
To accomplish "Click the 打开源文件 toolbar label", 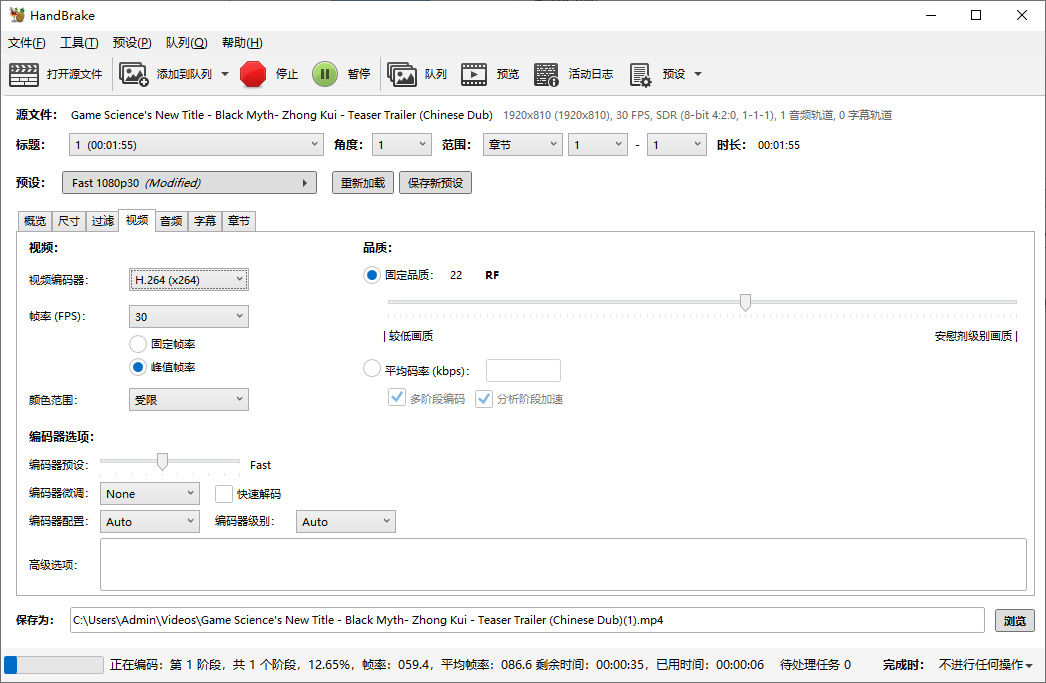I will [x=75, y=74].
